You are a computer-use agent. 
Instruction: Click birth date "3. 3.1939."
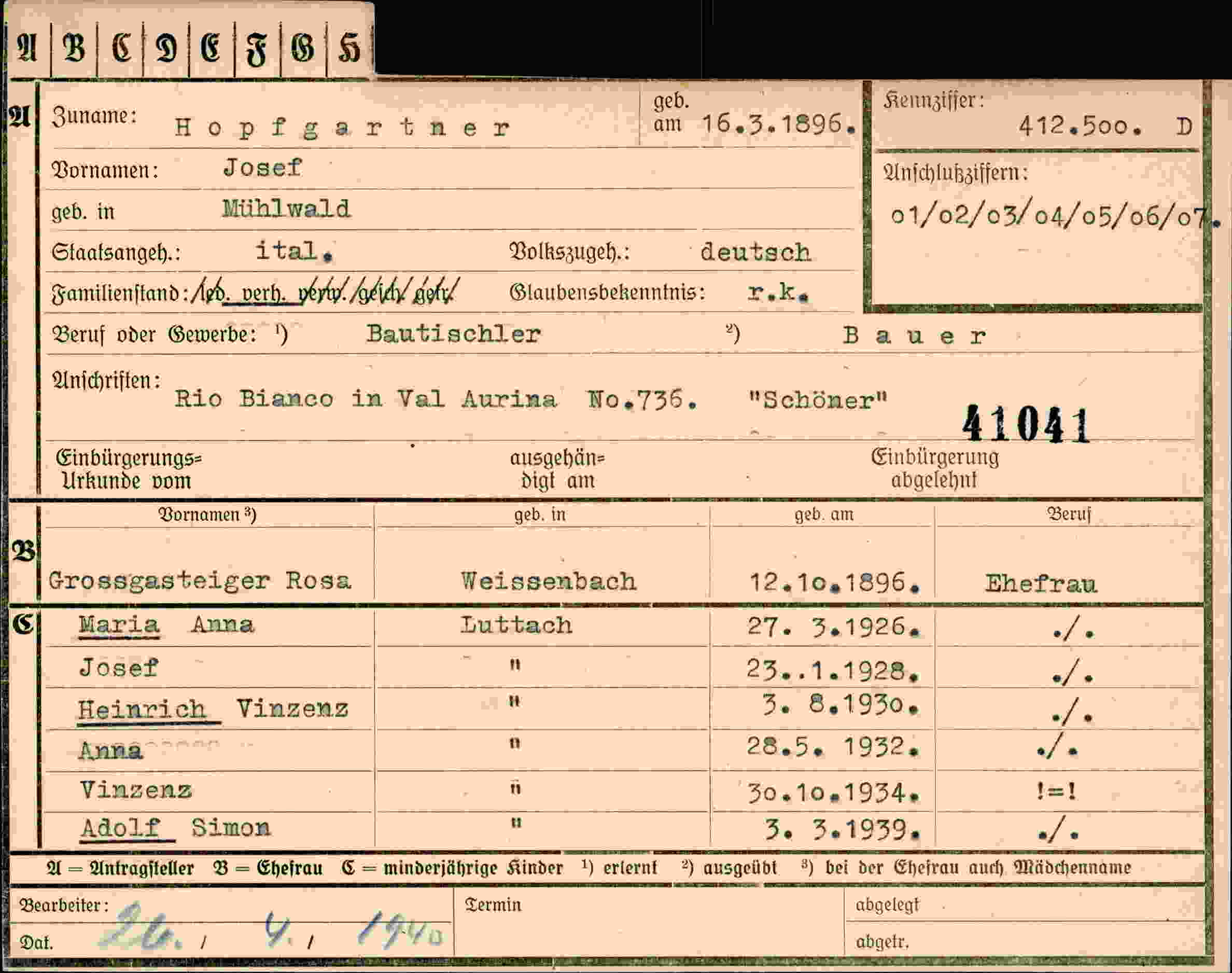843,830
